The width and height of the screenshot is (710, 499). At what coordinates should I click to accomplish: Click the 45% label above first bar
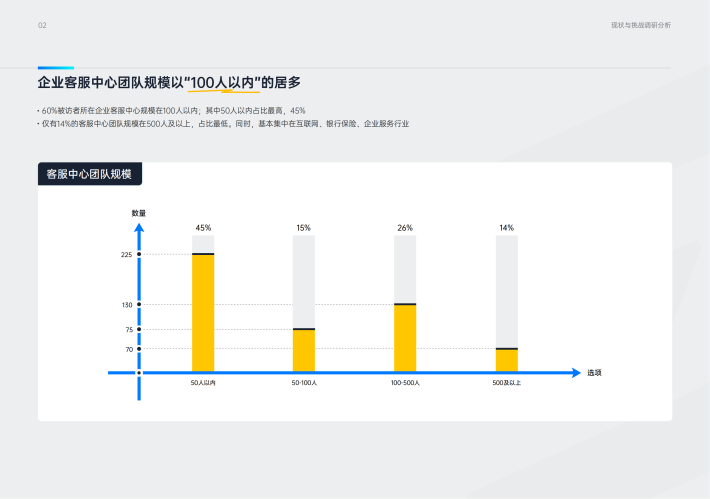coord(203,228)
